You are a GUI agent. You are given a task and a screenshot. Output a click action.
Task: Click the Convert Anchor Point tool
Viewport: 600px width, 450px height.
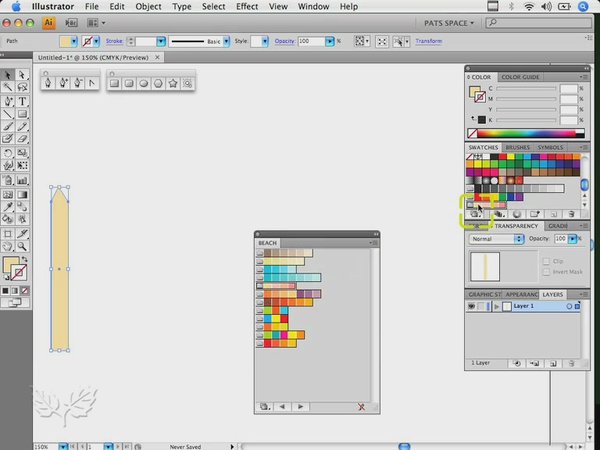pos(92,84)
